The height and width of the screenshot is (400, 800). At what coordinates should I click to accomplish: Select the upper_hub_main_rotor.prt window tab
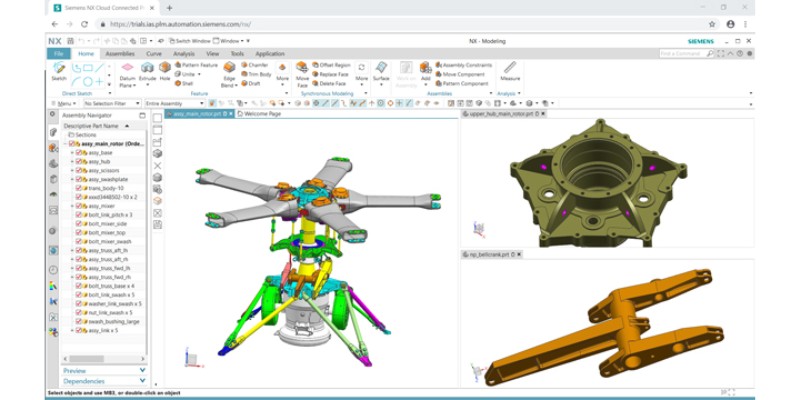click(x=503, y=114)
